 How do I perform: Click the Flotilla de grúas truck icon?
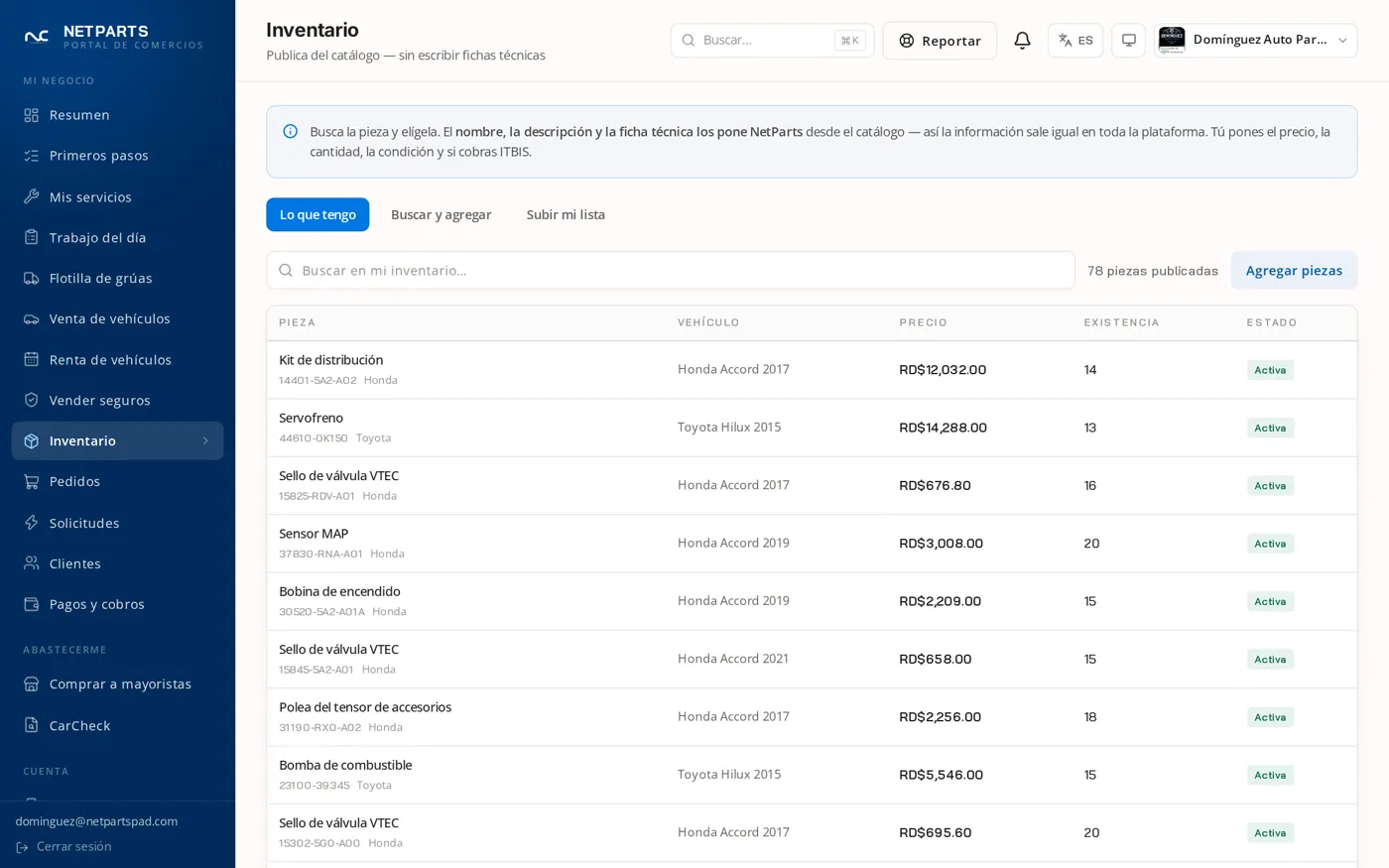pos(32,278)
